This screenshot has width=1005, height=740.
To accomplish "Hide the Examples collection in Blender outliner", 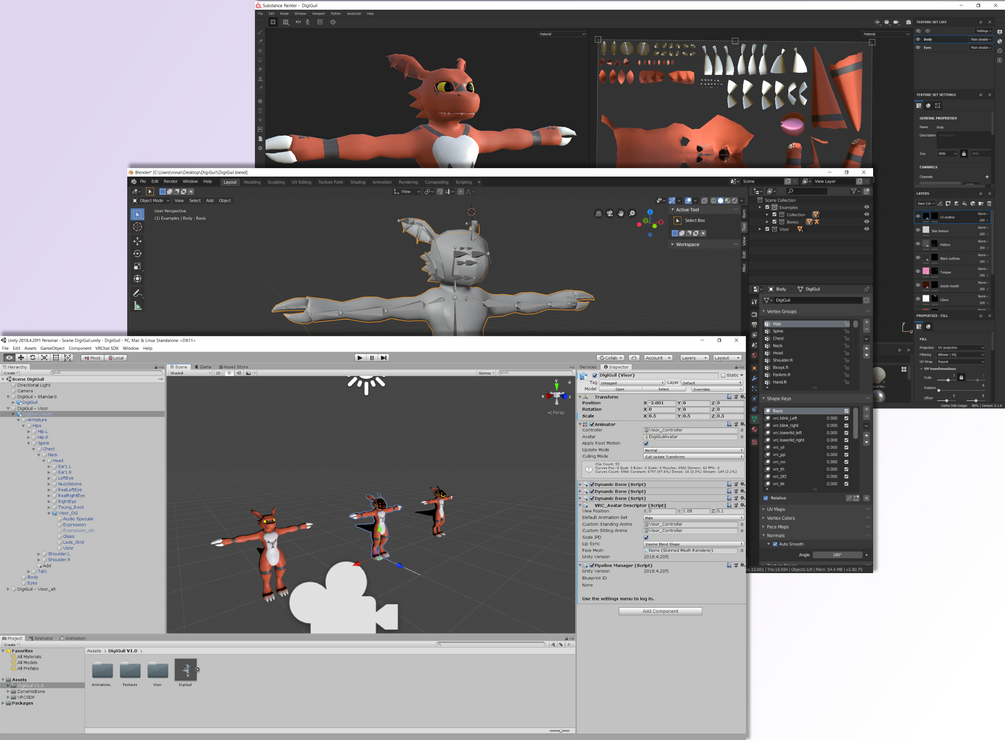I will [867, 207].
